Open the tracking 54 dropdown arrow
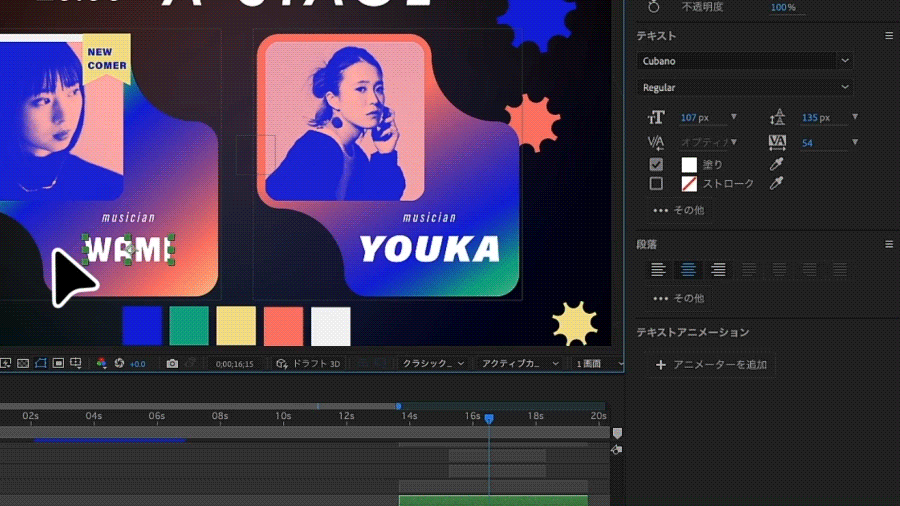Viewport: 900px width, 506px height. click(855, 142)
